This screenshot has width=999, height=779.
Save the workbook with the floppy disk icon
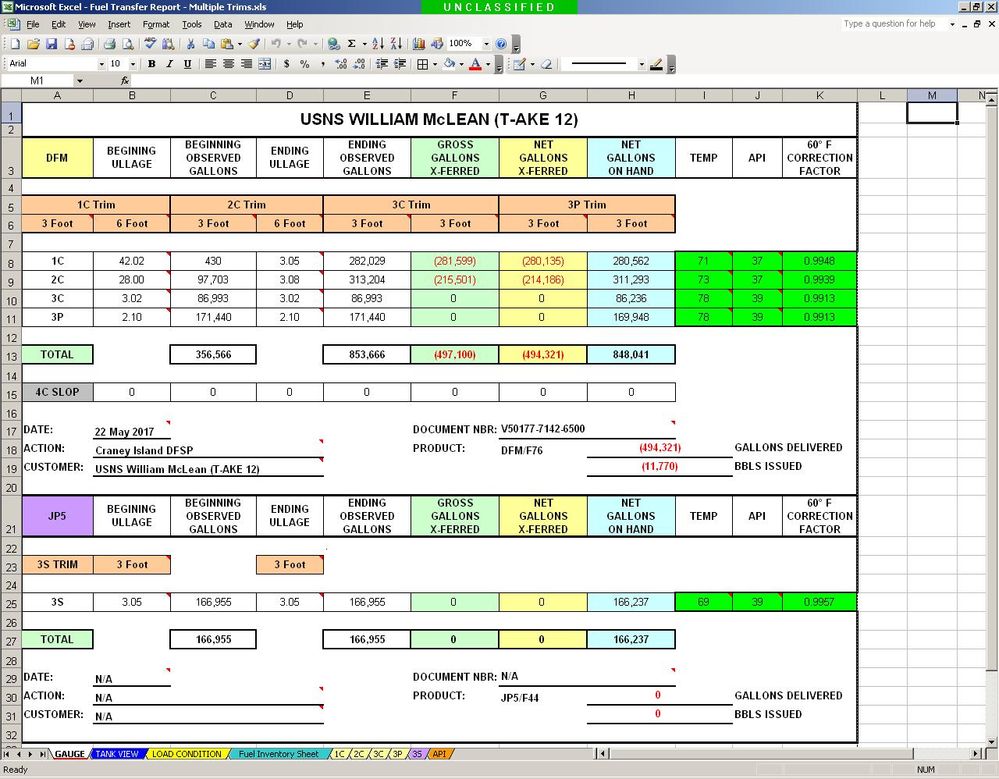52,44
